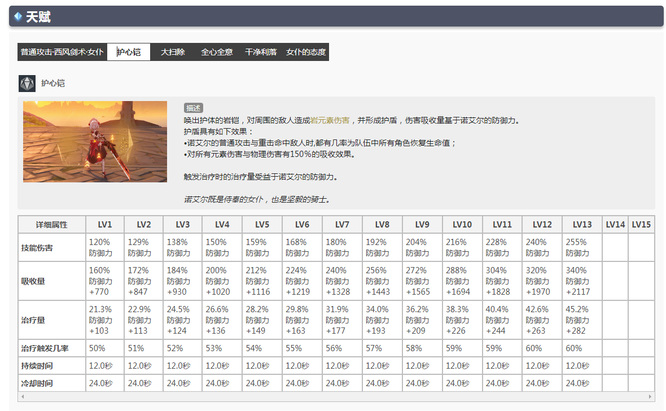
Task: Click the 150% 防御力 skill damage cell
Action: coord(222,247)
